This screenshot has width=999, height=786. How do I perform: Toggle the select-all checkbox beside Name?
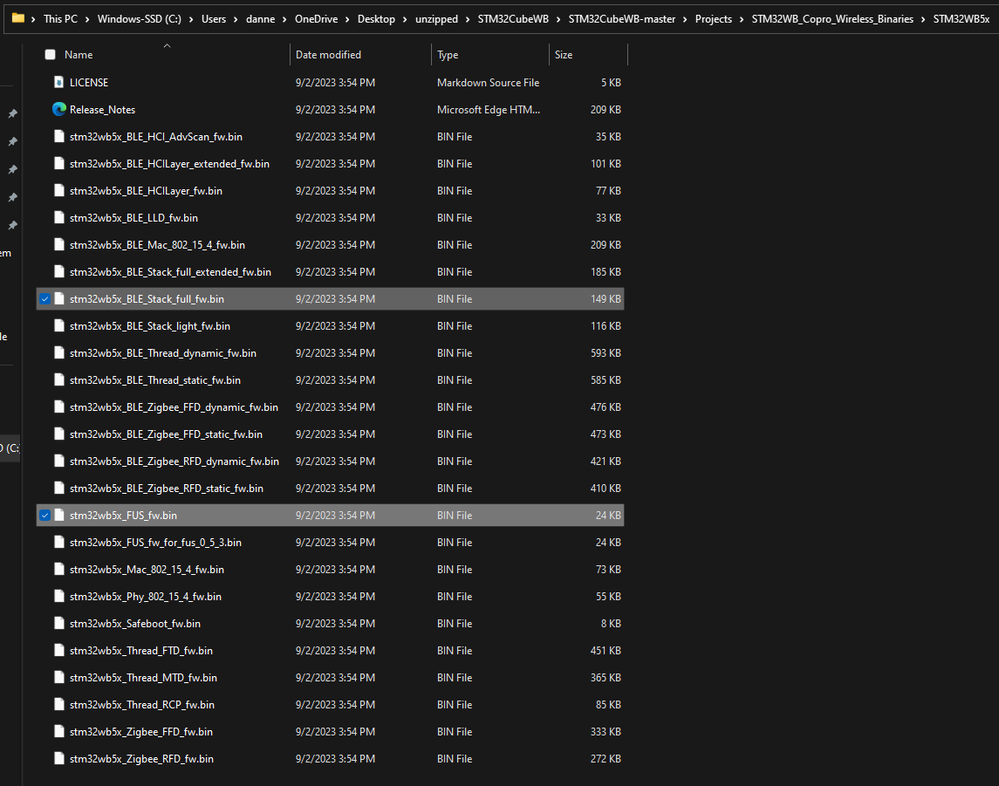pyautogui.click(x=50, y=55)
